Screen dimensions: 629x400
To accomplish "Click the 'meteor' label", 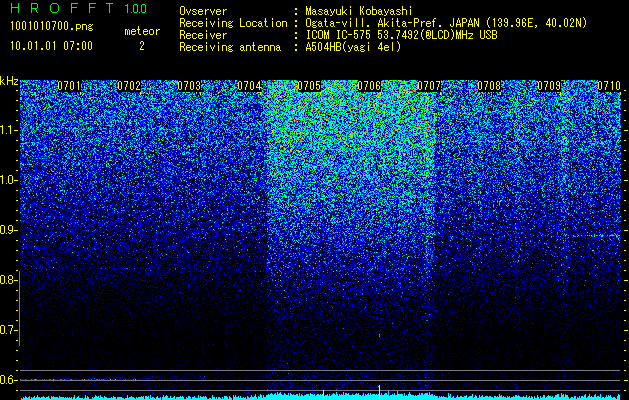I will [142, 31].
